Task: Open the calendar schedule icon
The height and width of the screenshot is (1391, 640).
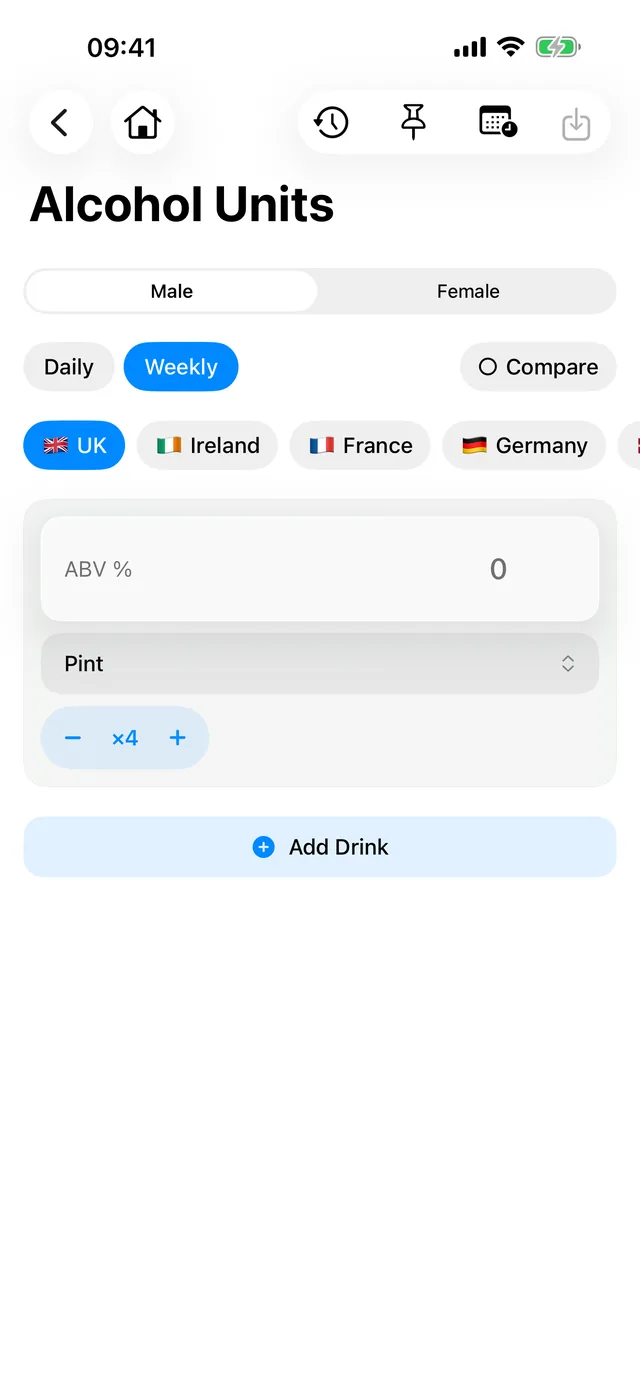Action: coord(497,122)
